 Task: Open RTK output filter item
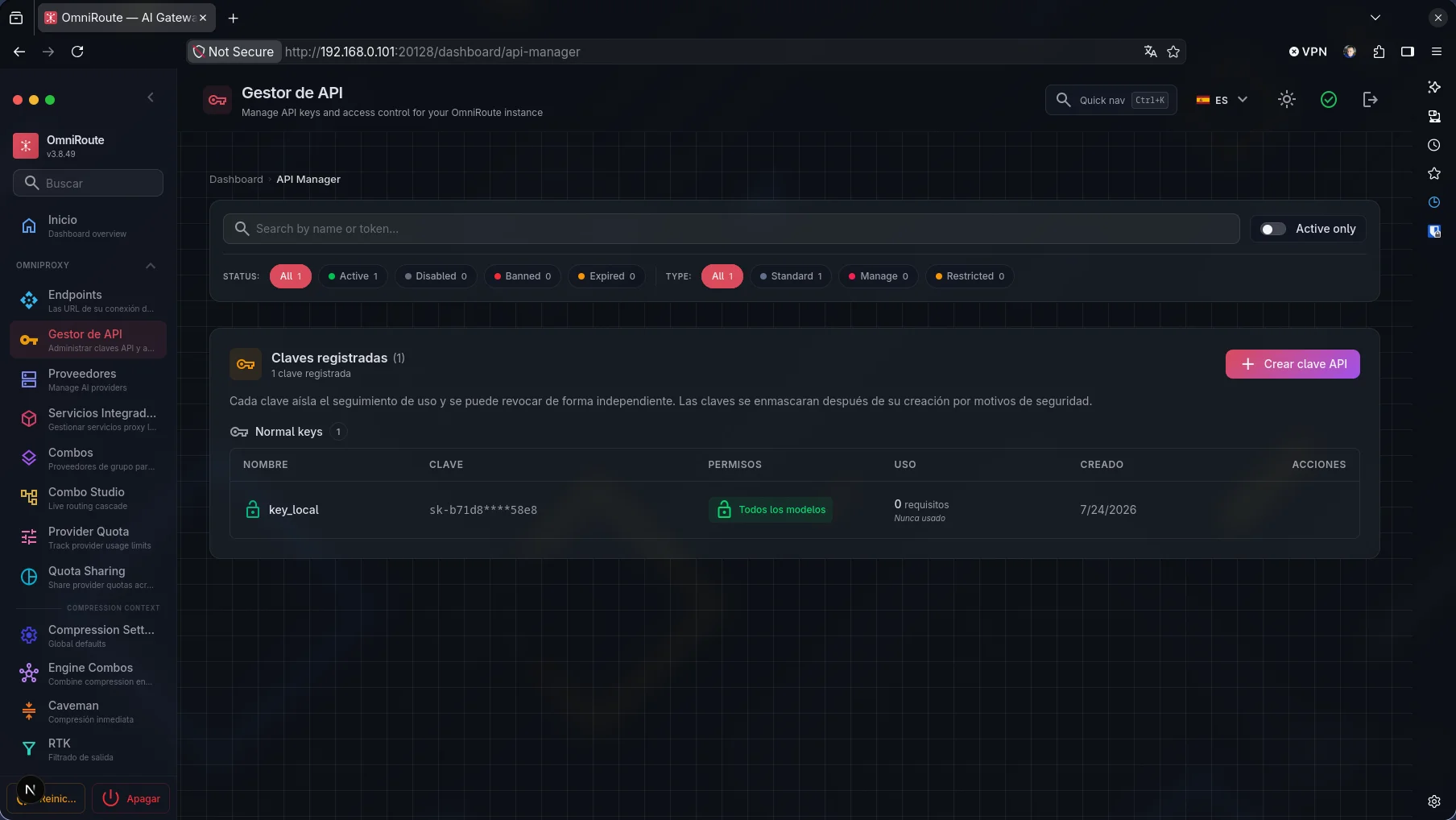(88, 749)
